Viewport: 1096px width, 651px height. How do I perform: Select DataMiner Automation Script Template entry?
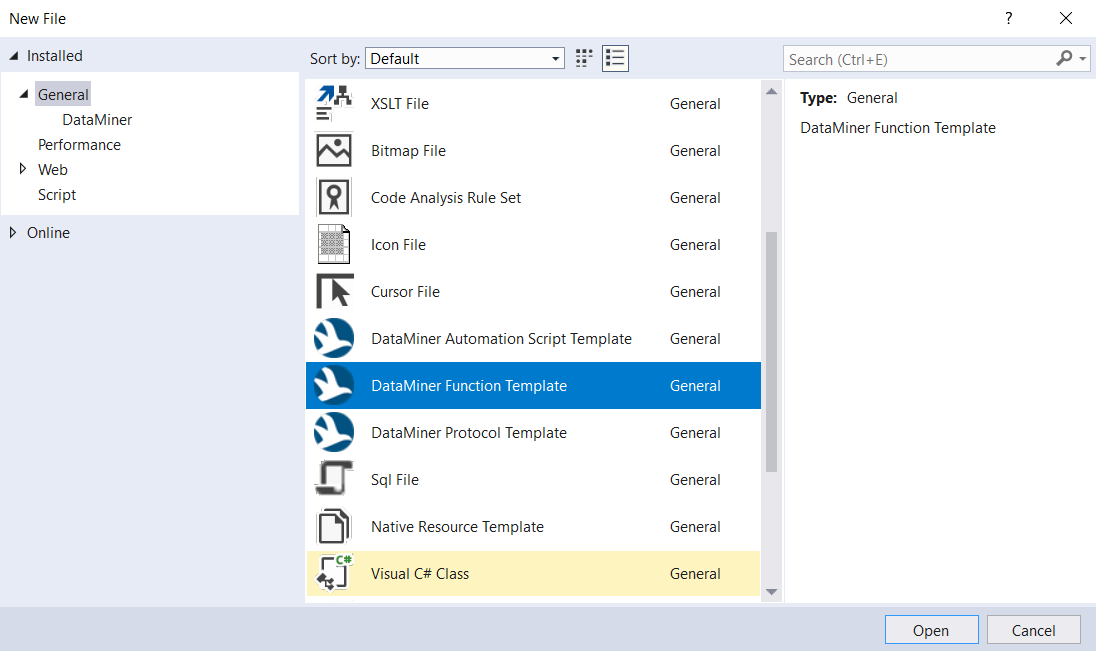(x=533, y=338)
